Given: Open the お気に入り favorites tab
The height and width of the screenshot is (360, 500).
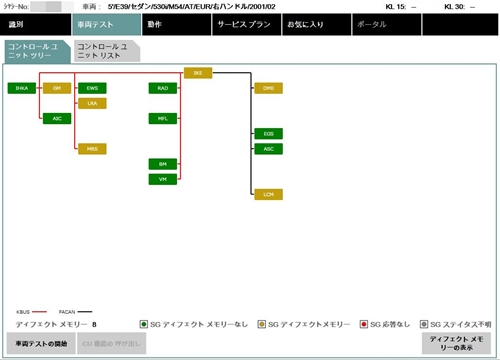Looking at the screenshot, I should pyautogui.click(x=317, y=24).
